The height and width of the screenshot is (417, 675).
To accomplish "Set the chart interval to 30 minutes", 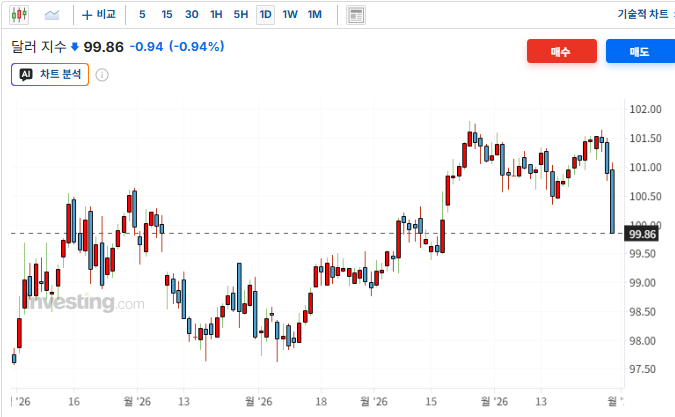I will coord(192,15).
